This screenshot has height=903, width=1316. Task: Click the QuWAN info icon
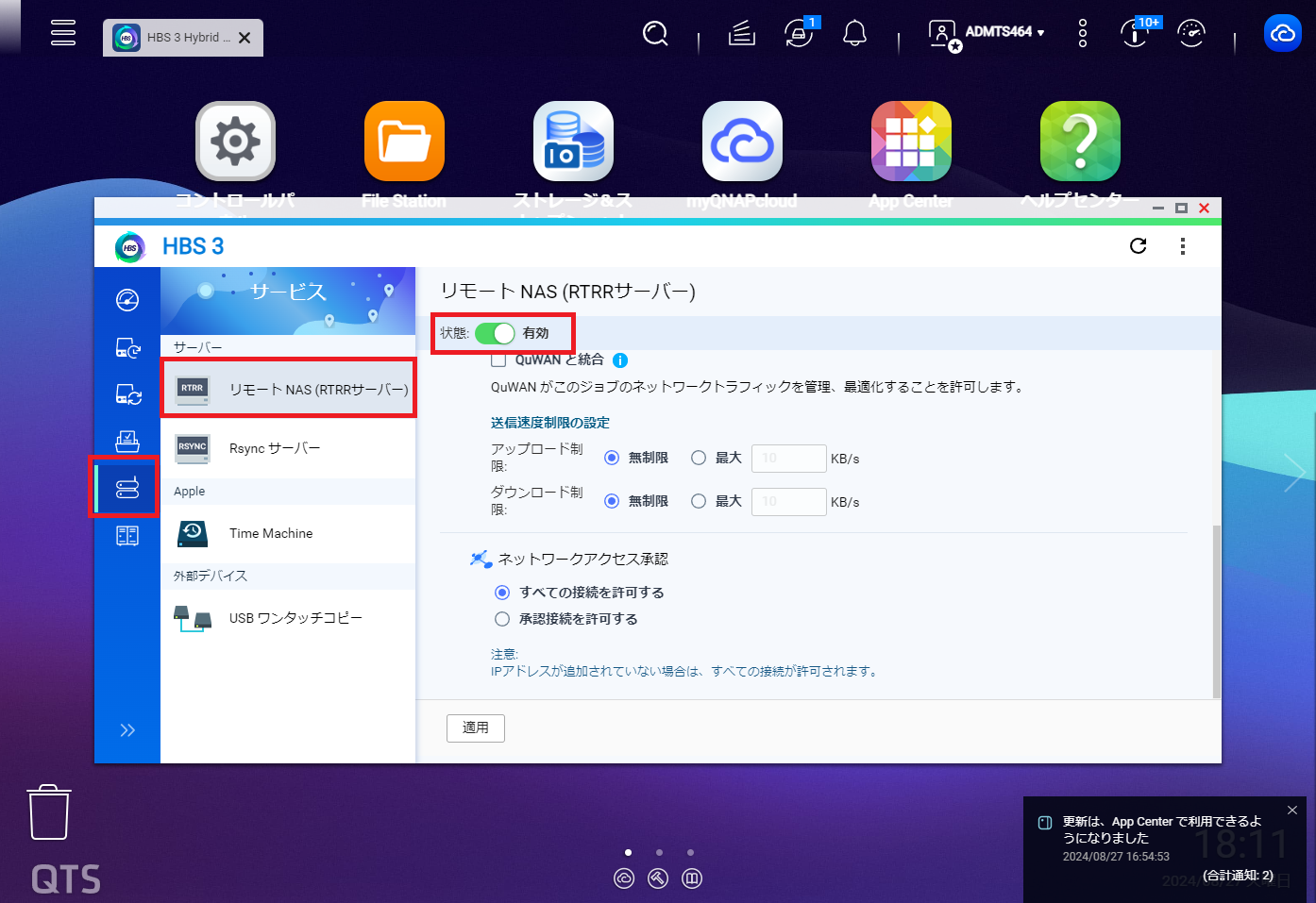tap(620, 360)
